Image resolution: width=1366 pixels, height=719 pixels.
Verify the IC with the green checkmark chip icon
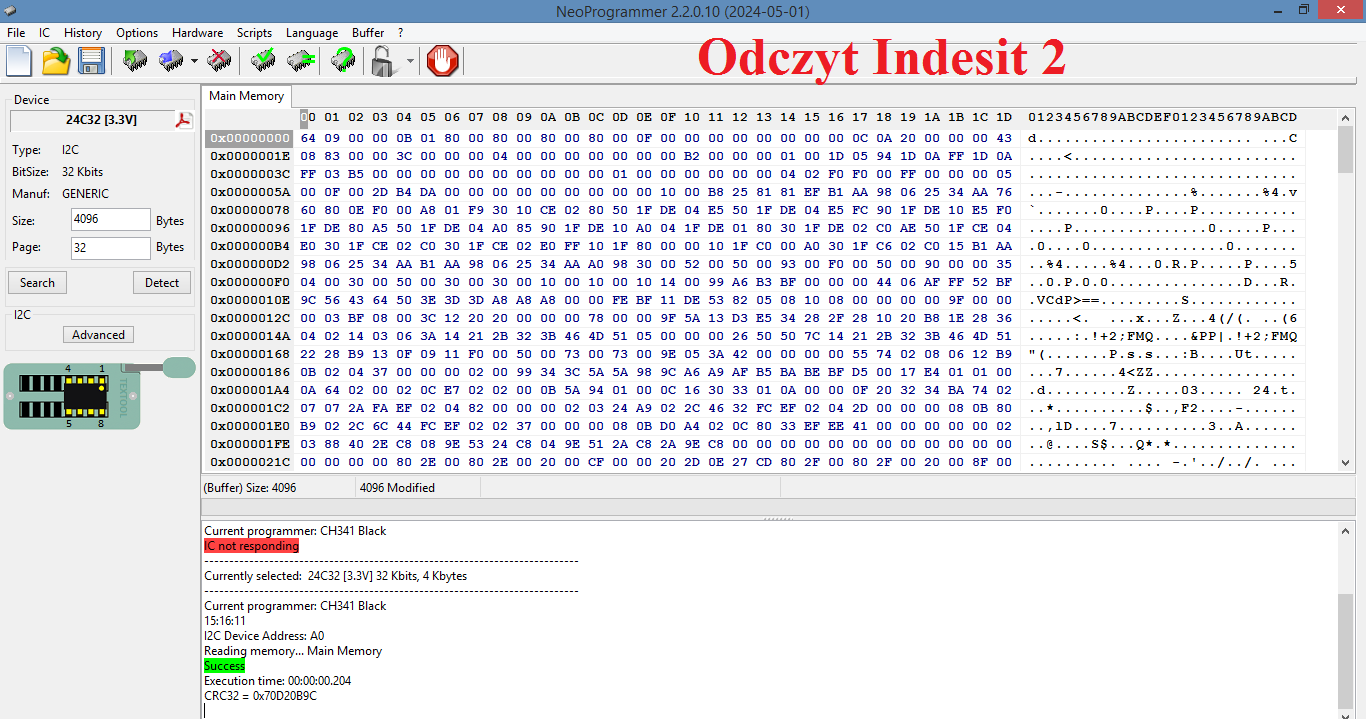pyautogui.click(x=263, y=61)
